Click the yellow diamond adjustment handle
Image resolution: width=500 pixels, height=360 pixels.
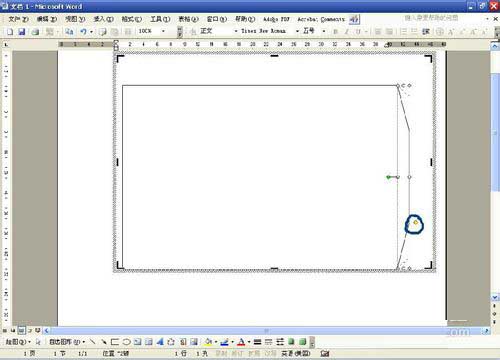pyautogui.click(x=416, y=222)
